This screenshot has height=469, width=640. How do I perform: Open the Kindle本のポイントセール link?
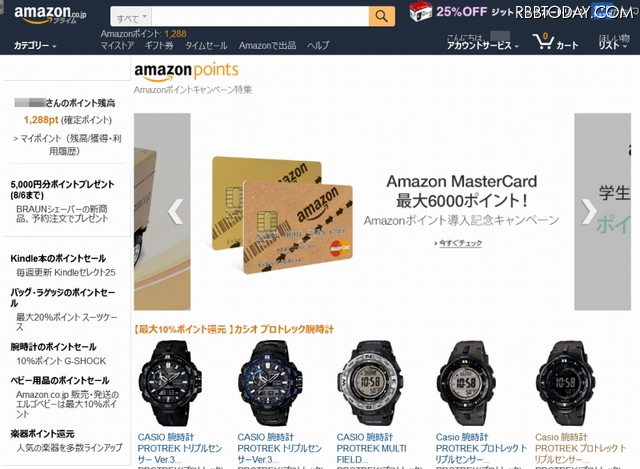tap(58, 258)
